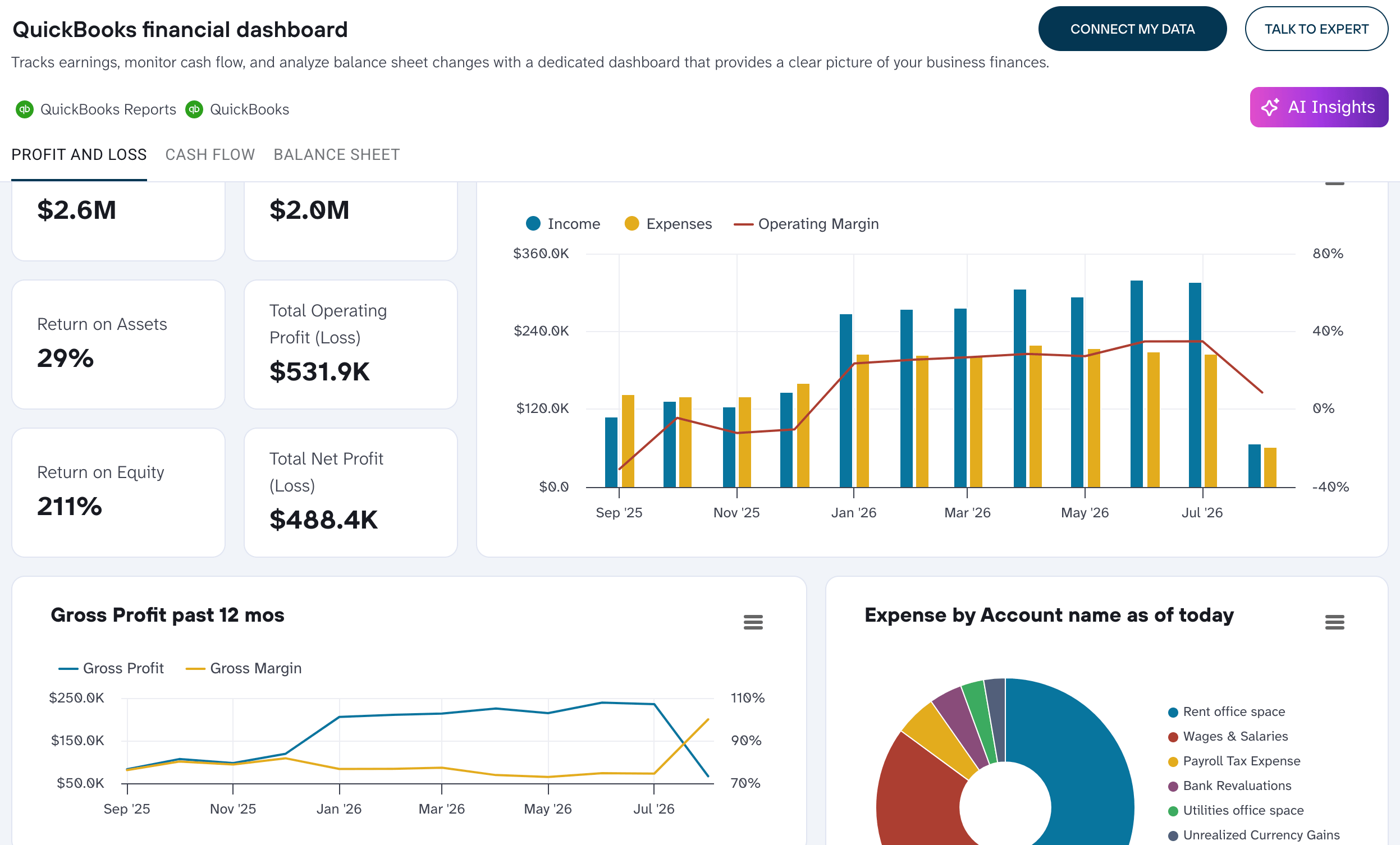Image resolution: width=1400 pixels, height=845 pixels.
Task: Switch to the Profit and Loss tab
Action: click(x=79, y=154)
